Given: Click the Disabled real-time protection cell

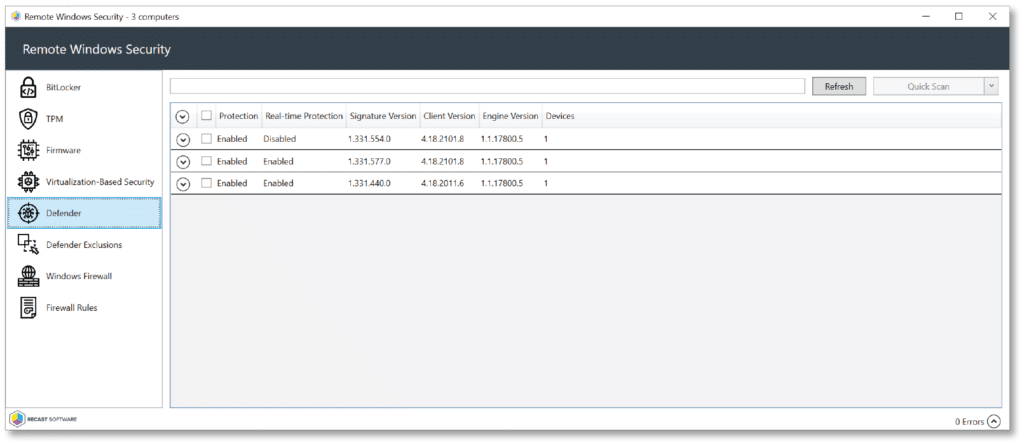Looking at the screenshot, I should pos(280,139).
